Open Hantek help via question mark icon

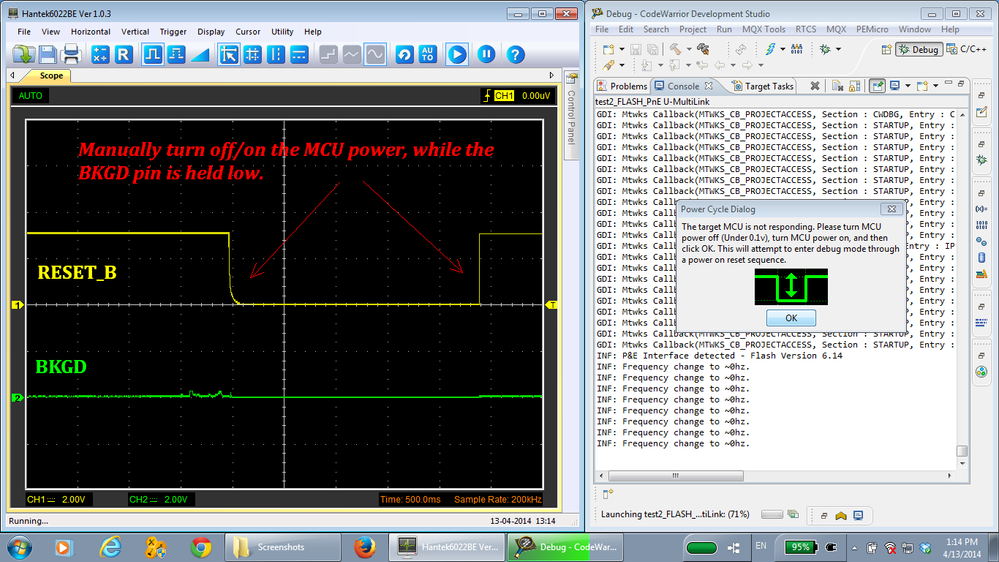(515, 55)
